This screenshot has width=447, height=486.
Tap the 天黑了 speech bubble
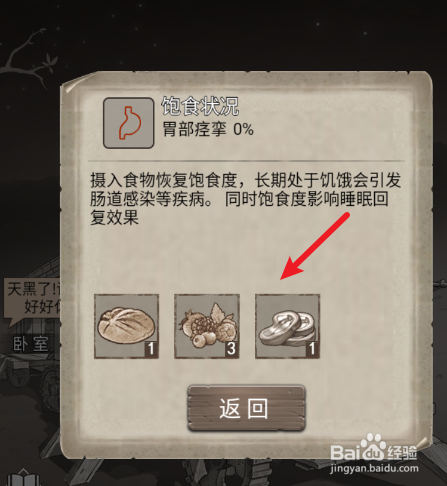tap(32, 299)
